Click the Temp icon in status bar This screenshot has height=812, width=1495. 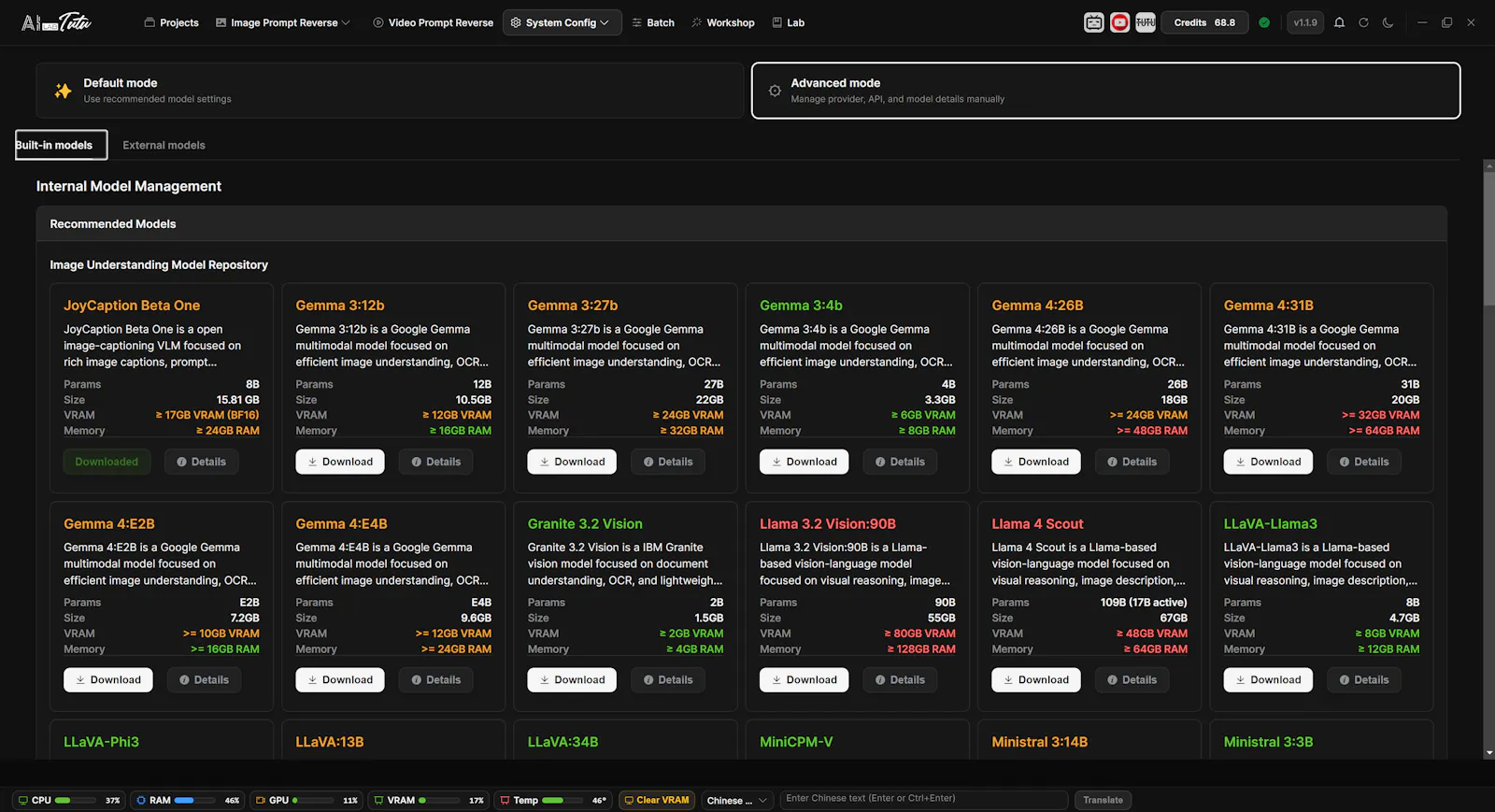(505, 801)
